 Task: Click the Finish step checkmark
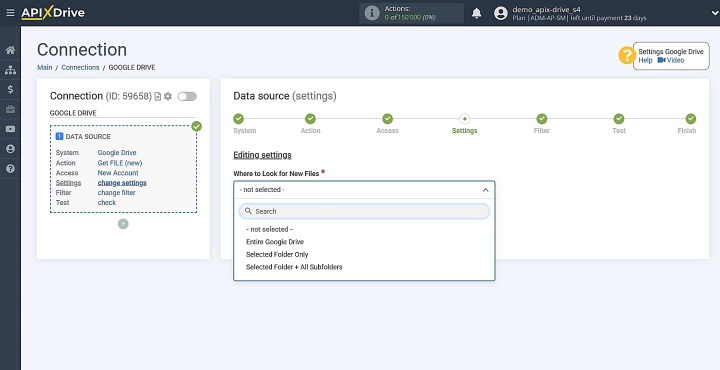pyautogui.click(x=691, y=119)
